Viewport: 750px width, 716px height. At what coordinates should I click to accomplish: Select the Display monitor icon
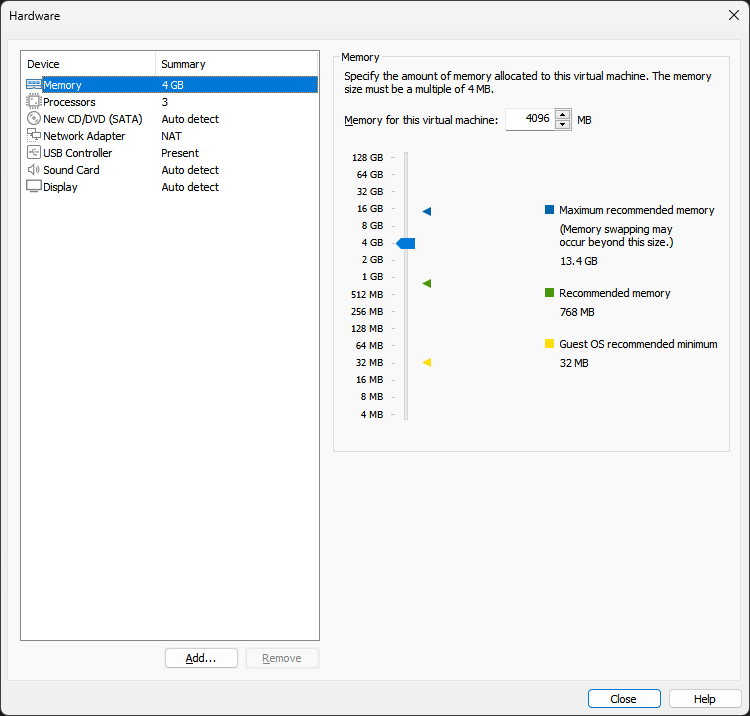pyautogui.click(x=34, y=187)
